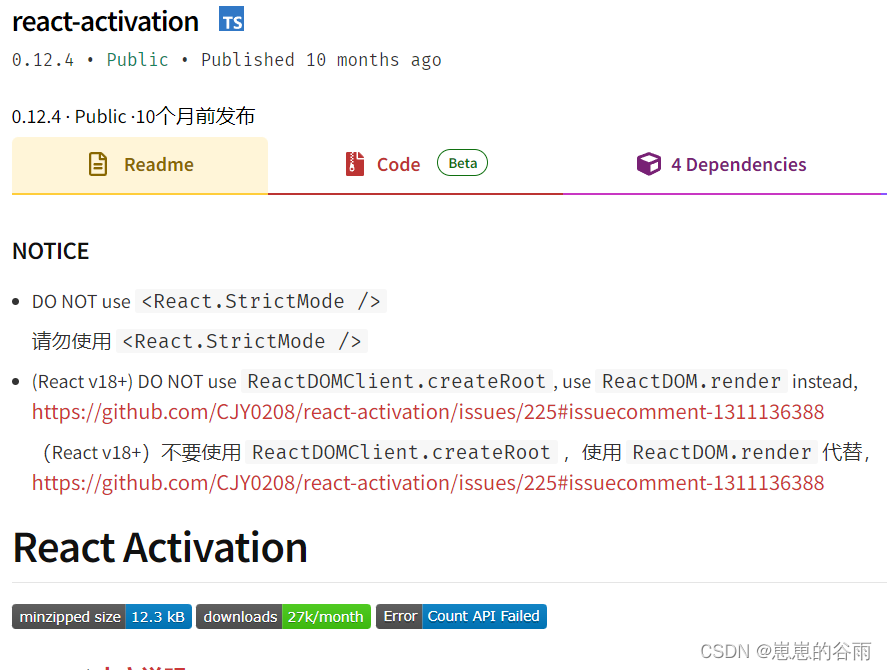Click the Error Count API Failed badge

pos(461,616)
